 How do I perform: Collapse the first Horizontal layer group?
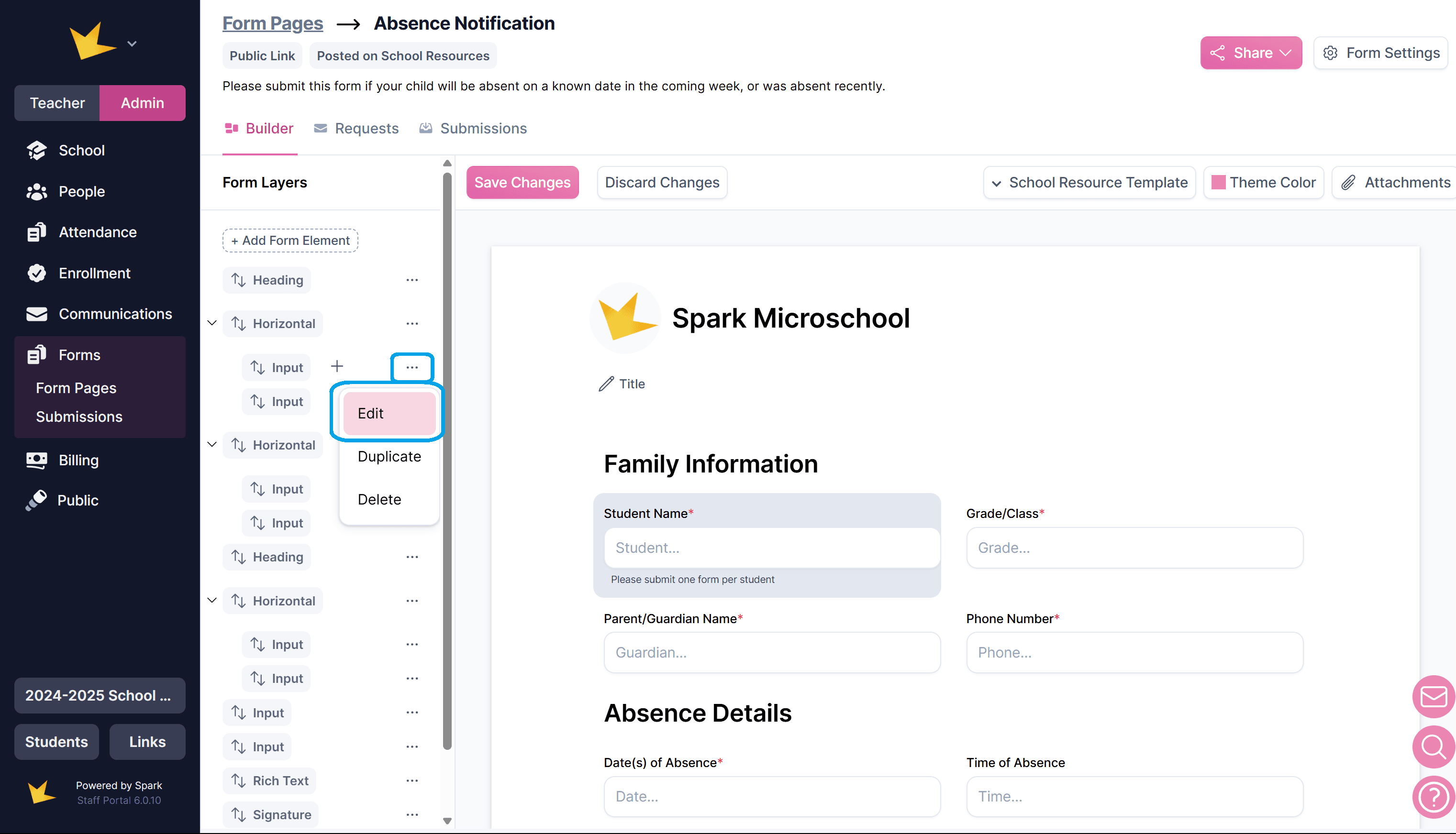pyautogui.click(x=212, y=323)
